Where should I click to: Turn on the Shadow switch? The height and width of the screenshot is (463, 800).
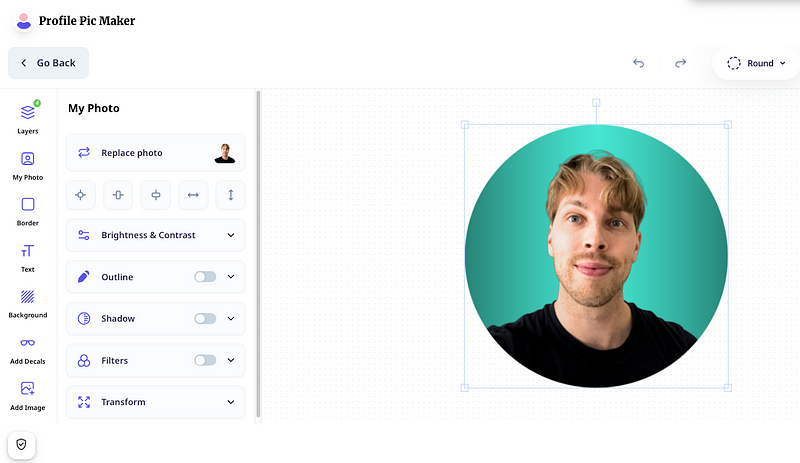tap(205, 319)
